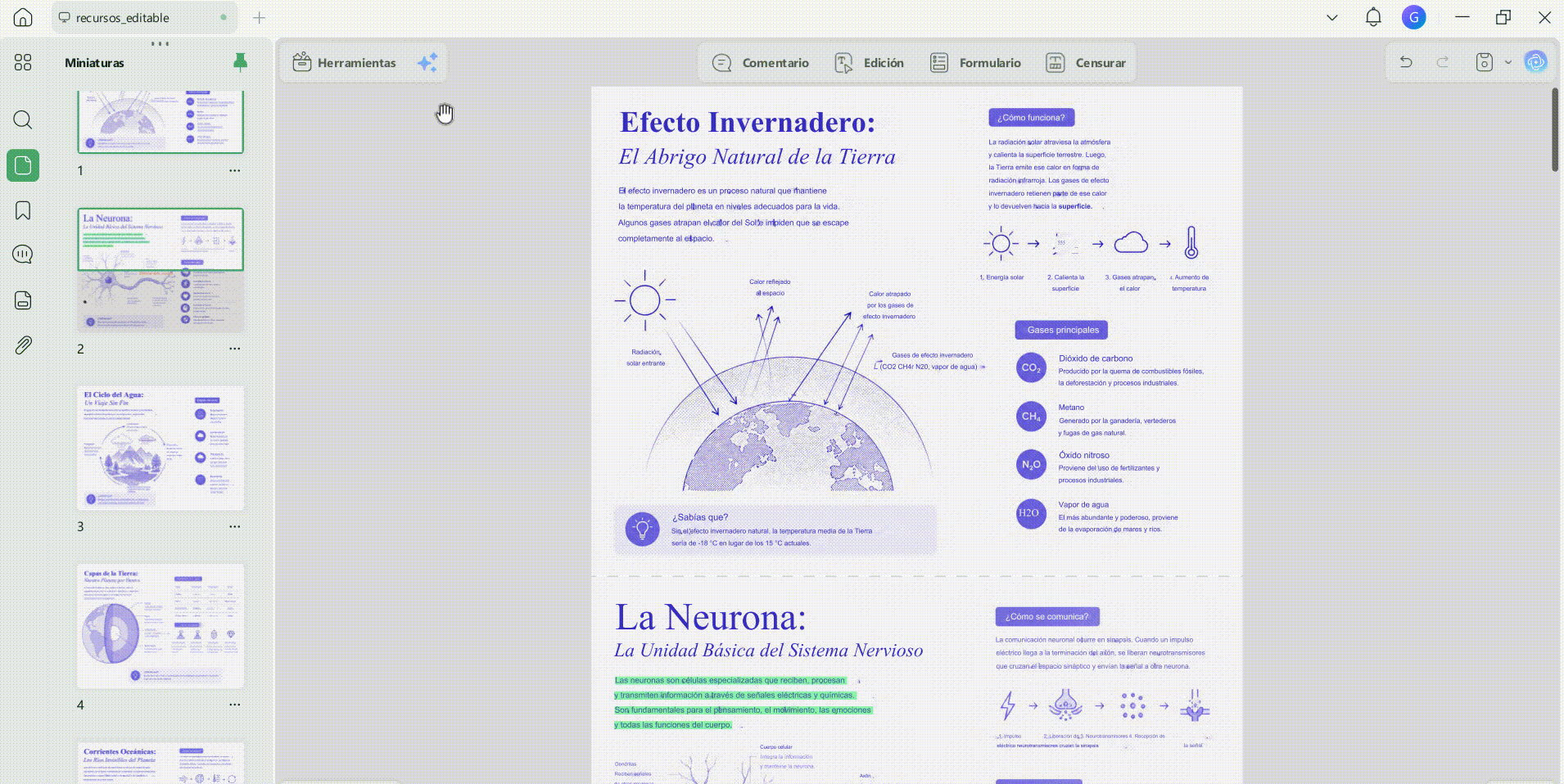The width and height of the screenshot is (1564, 784).
Task: Open the user account avatar G
Action: click(x=1414, y=17)
